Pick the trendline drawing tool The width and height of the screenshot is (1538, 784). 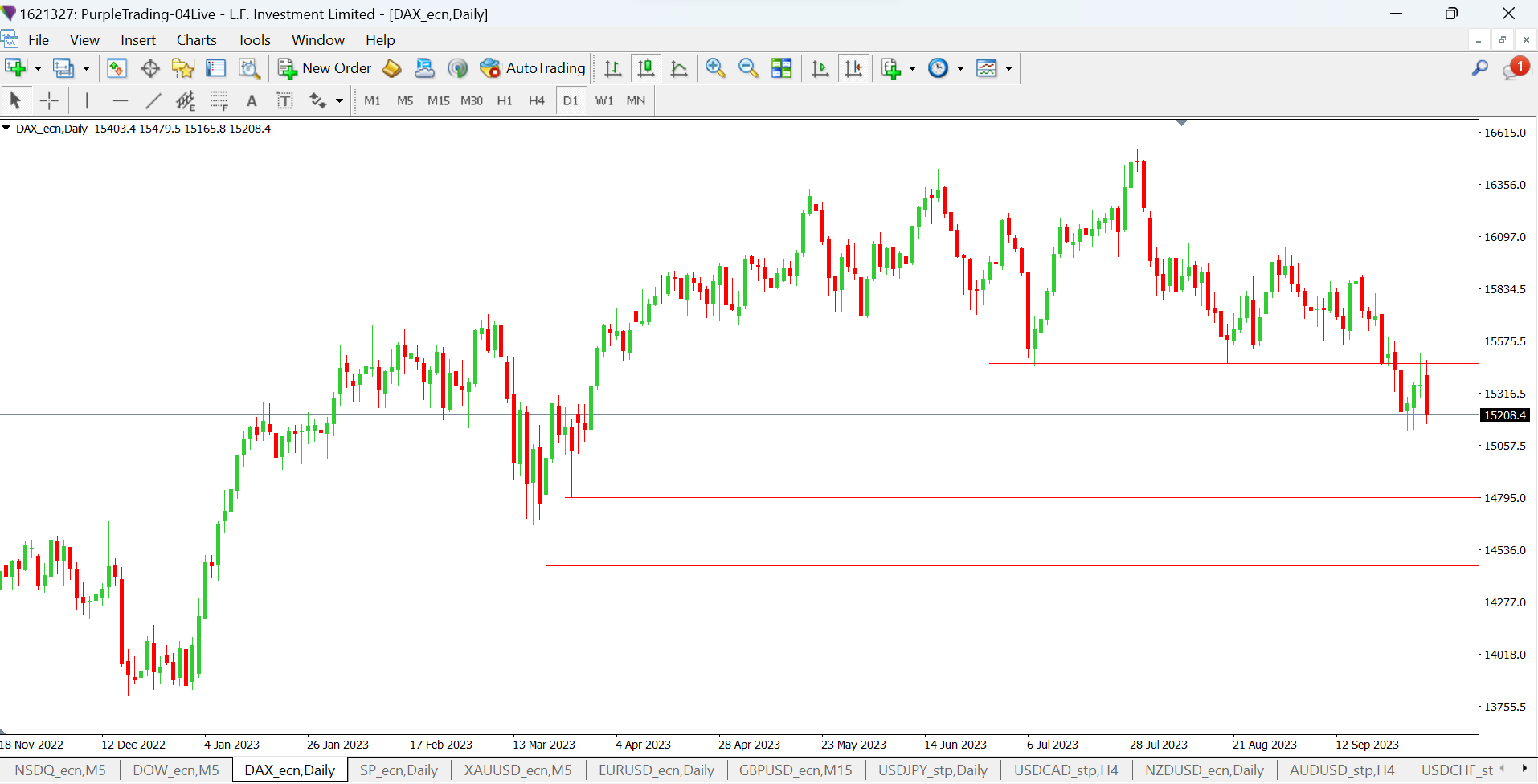pyautogui.click(x=153, y=100)
